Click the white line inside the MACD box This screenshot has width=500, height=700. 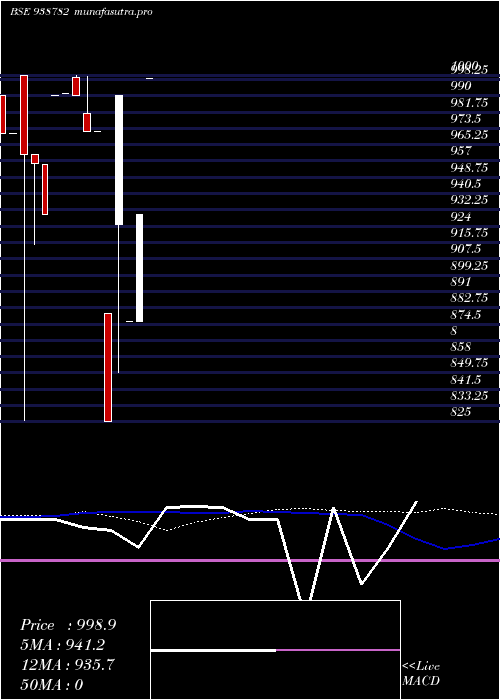point(213,650)
